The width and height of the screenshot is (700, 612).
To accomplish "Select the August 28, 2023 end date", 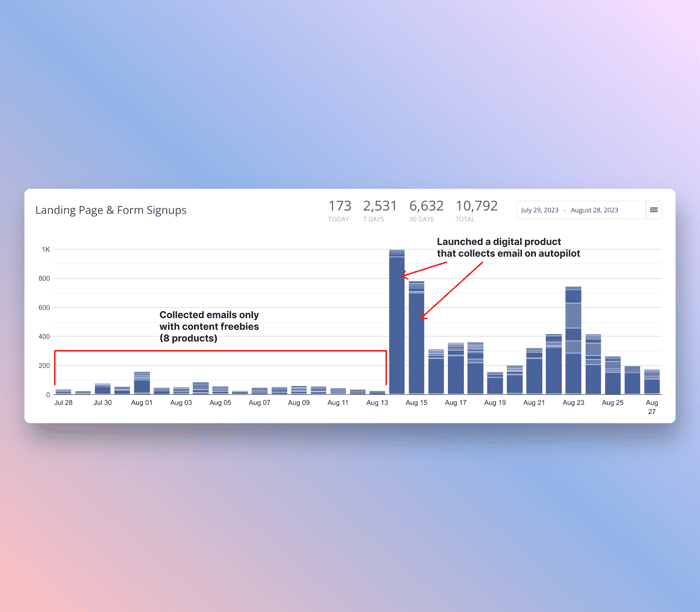I will click(594, 210).
